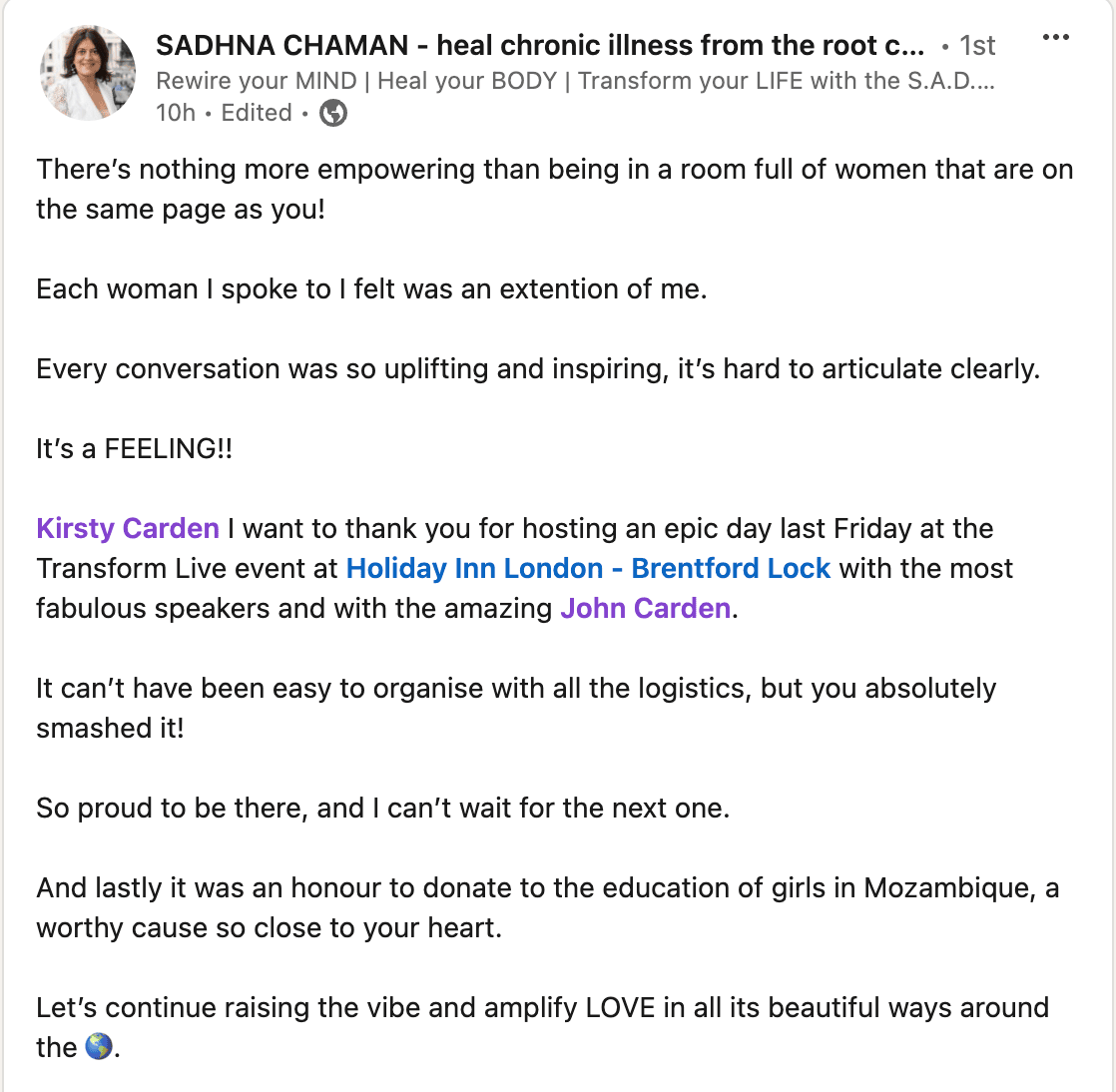Screen dimensions: 1116x1092
Task: Click the "Edited" label under the name
Action: point(257,113)
